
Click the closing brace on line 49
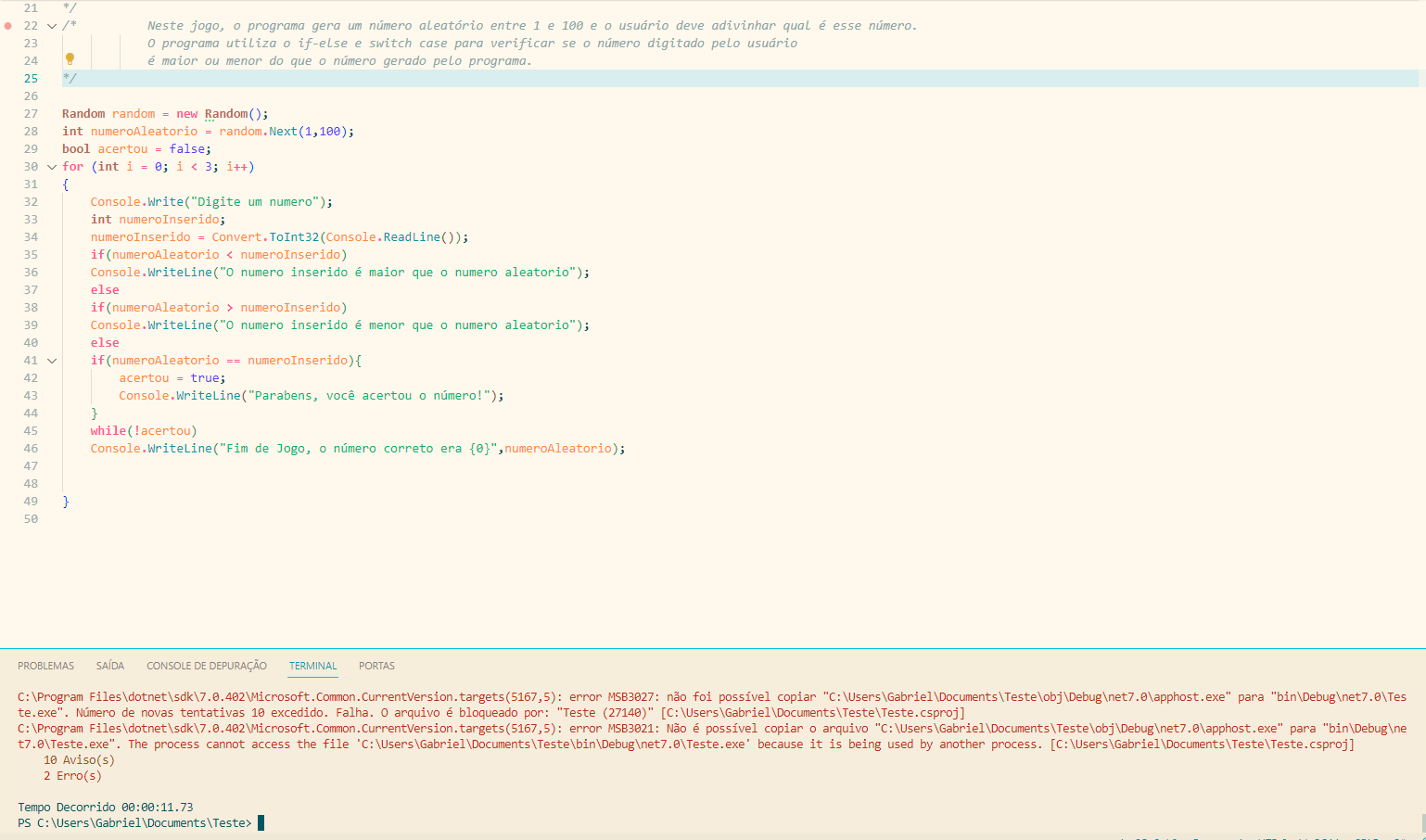[66, 502]
